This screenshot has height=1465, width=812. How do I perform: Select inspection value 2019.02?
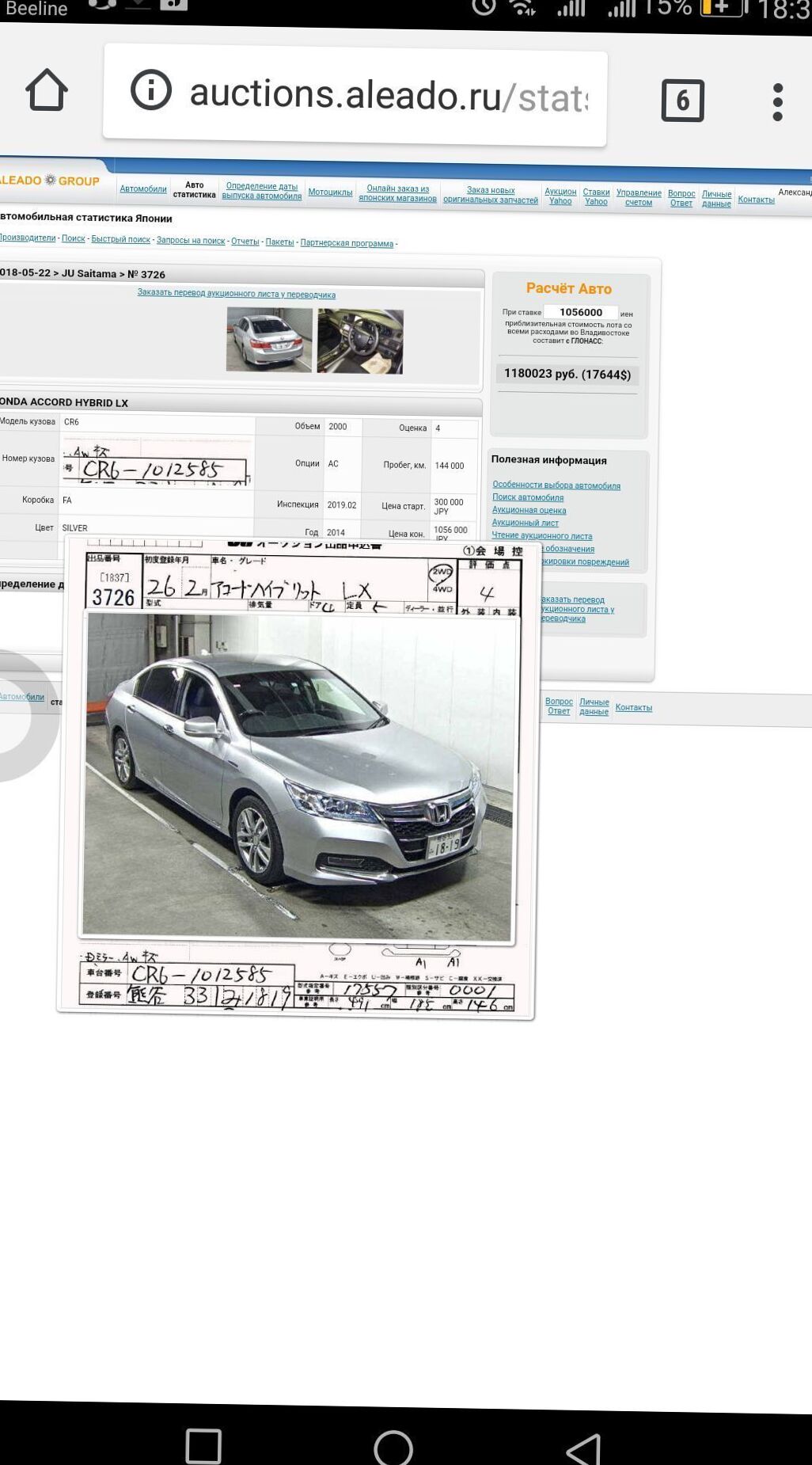[x=342, y=504]
